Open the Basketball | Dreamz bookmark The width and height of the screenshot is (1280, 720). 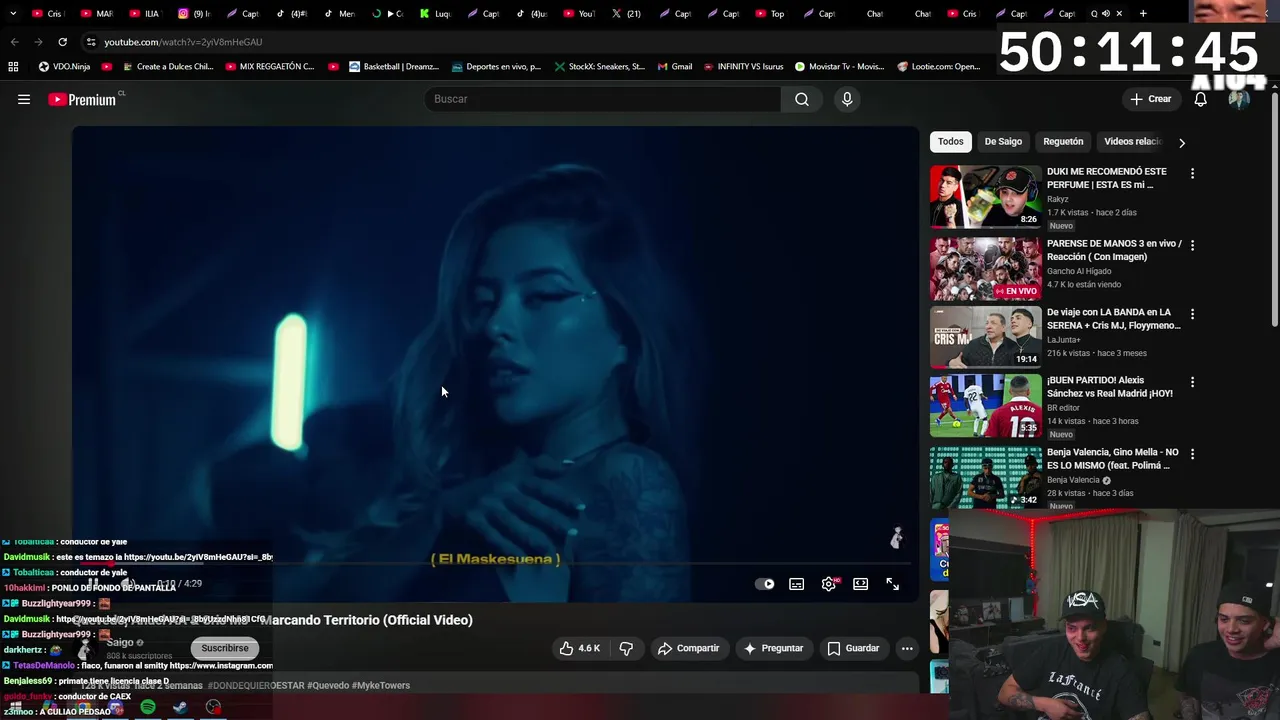click(x=393, y=67)
